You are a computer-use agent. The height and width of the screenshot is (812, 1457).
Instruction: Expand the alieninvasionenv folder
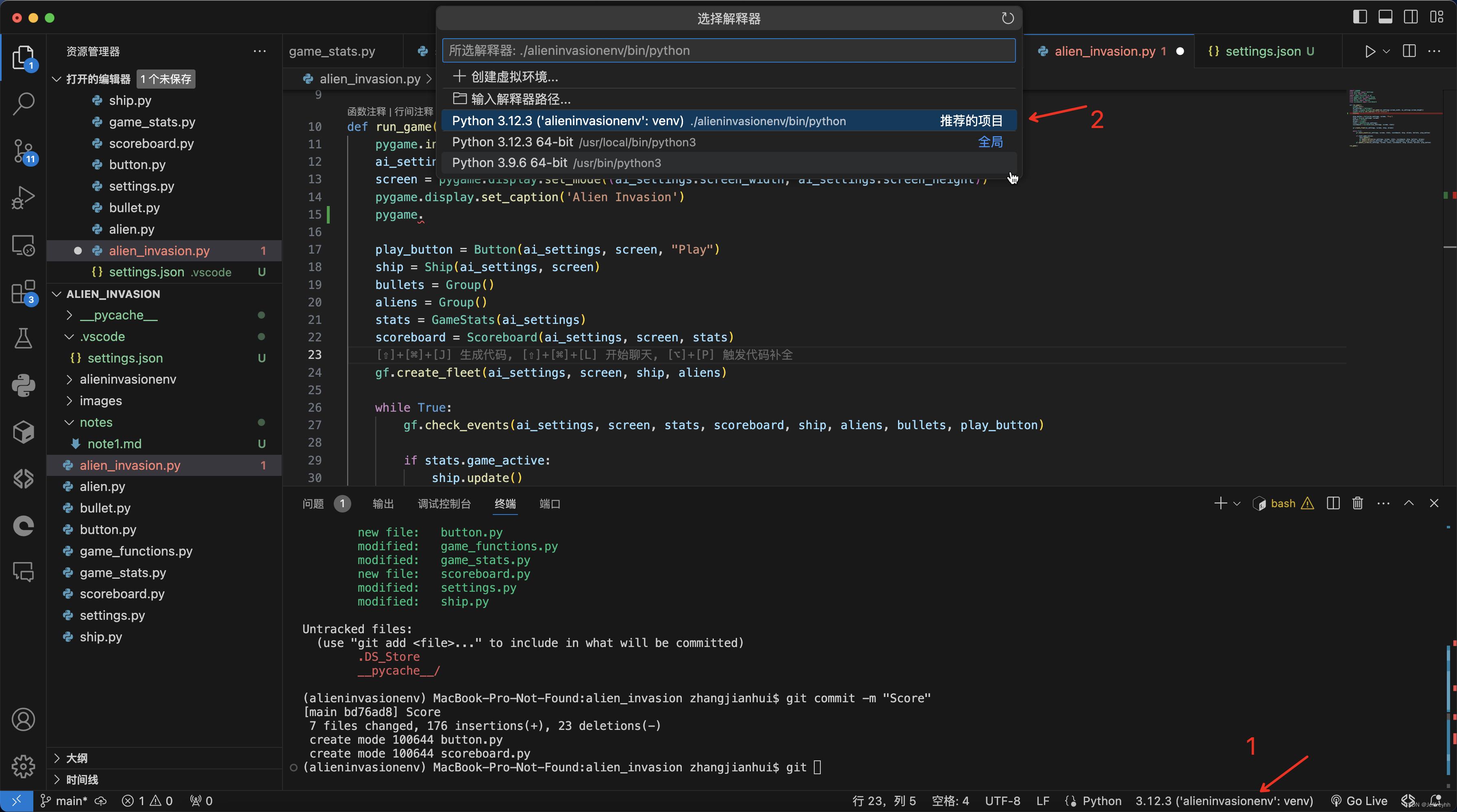point(127,379)
